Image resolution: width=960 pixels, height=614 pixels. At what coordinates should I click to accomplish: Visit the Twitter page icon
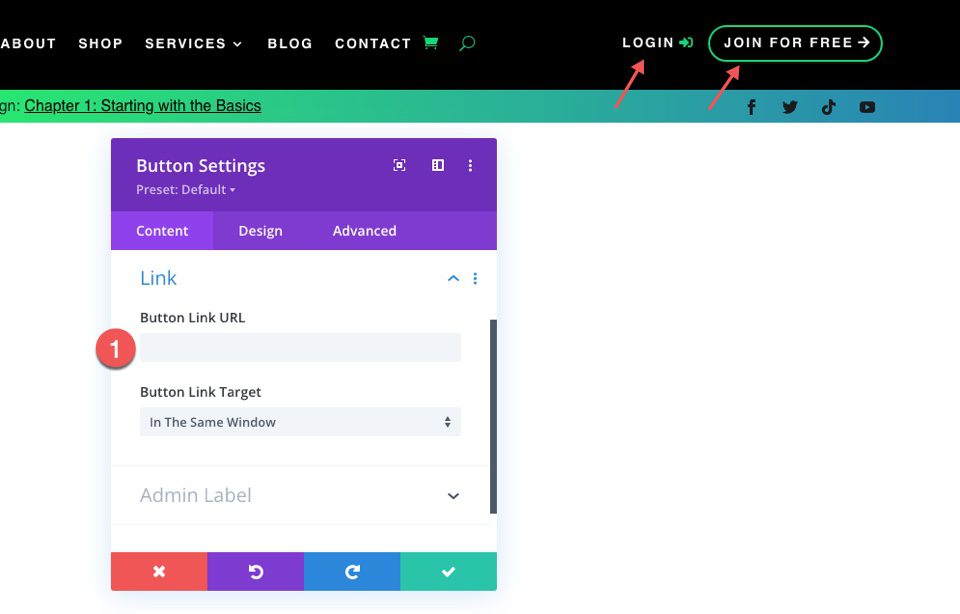click(790, 106)
